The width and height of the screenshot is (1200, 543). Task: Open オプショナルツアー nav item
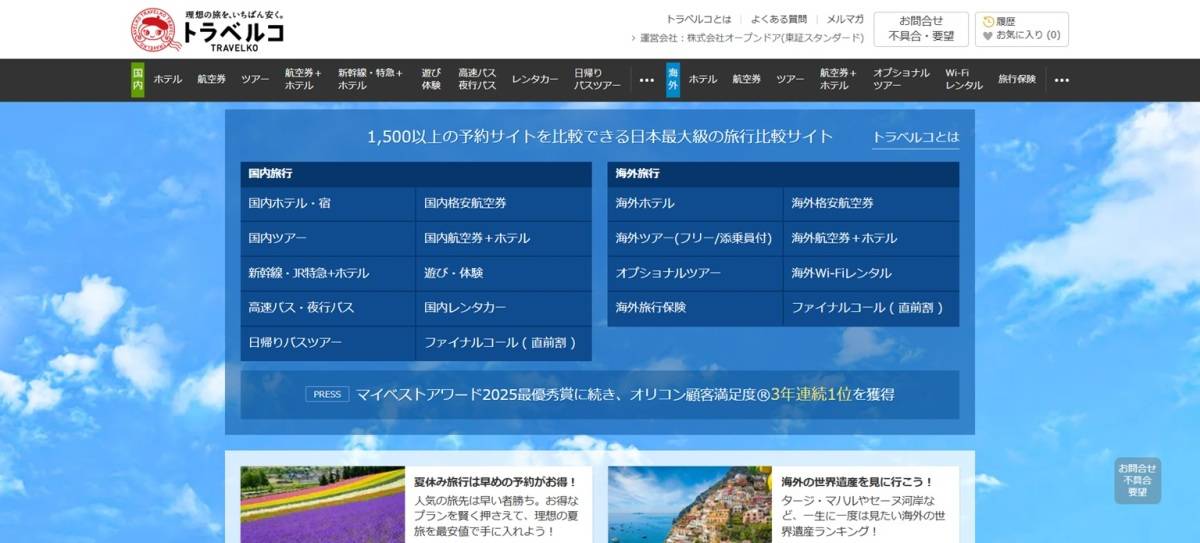click(901, 80)
